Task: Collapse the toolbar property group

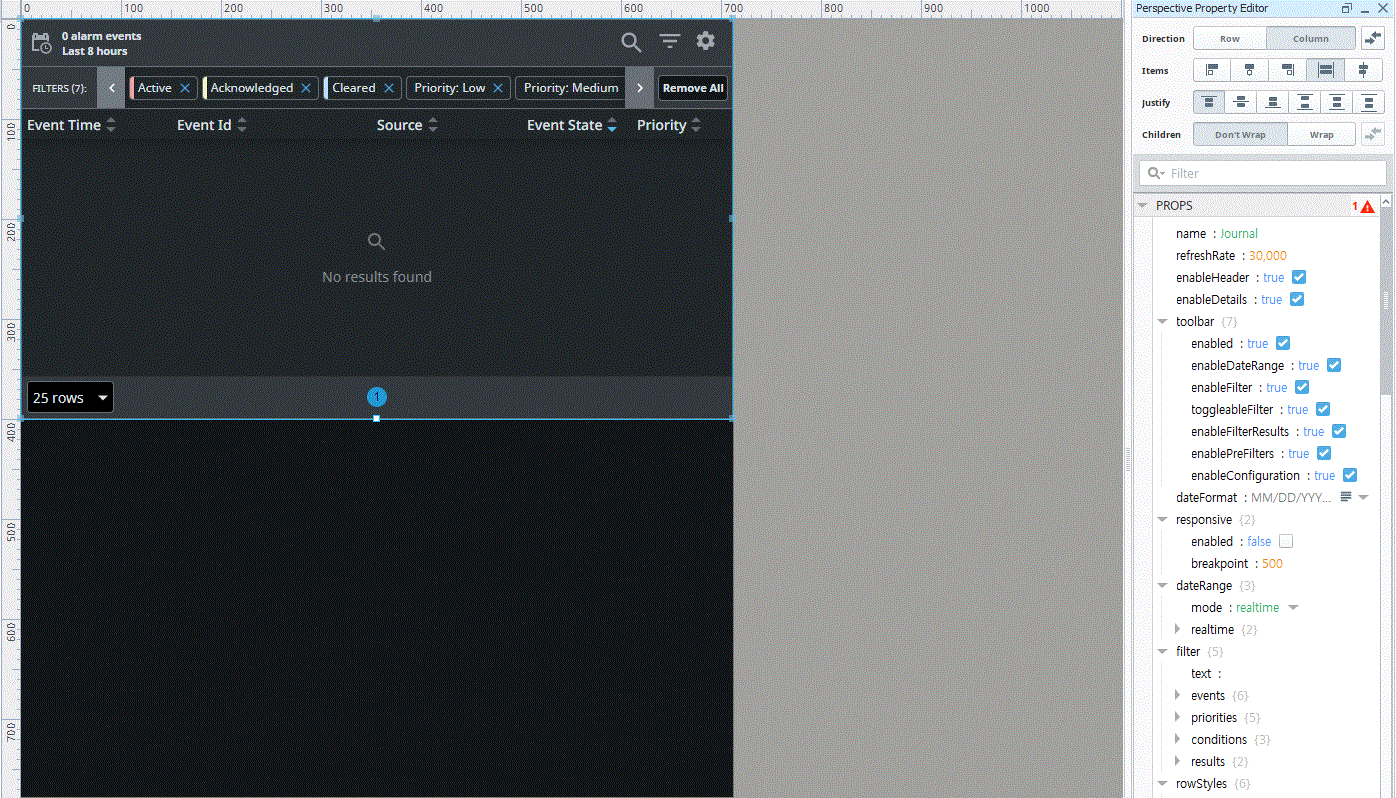Action: point(1162,322)
